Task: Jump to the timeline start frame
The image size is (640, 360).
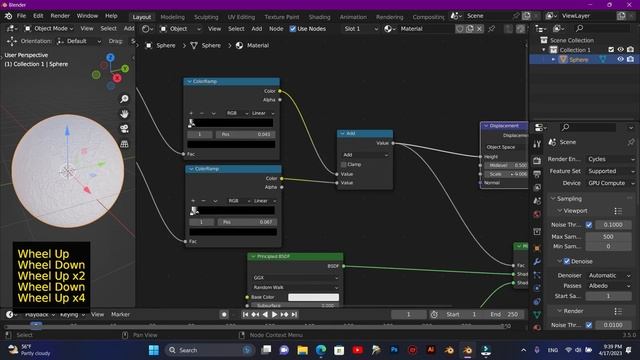Action: pyautogui.click(x=245, y=314)
